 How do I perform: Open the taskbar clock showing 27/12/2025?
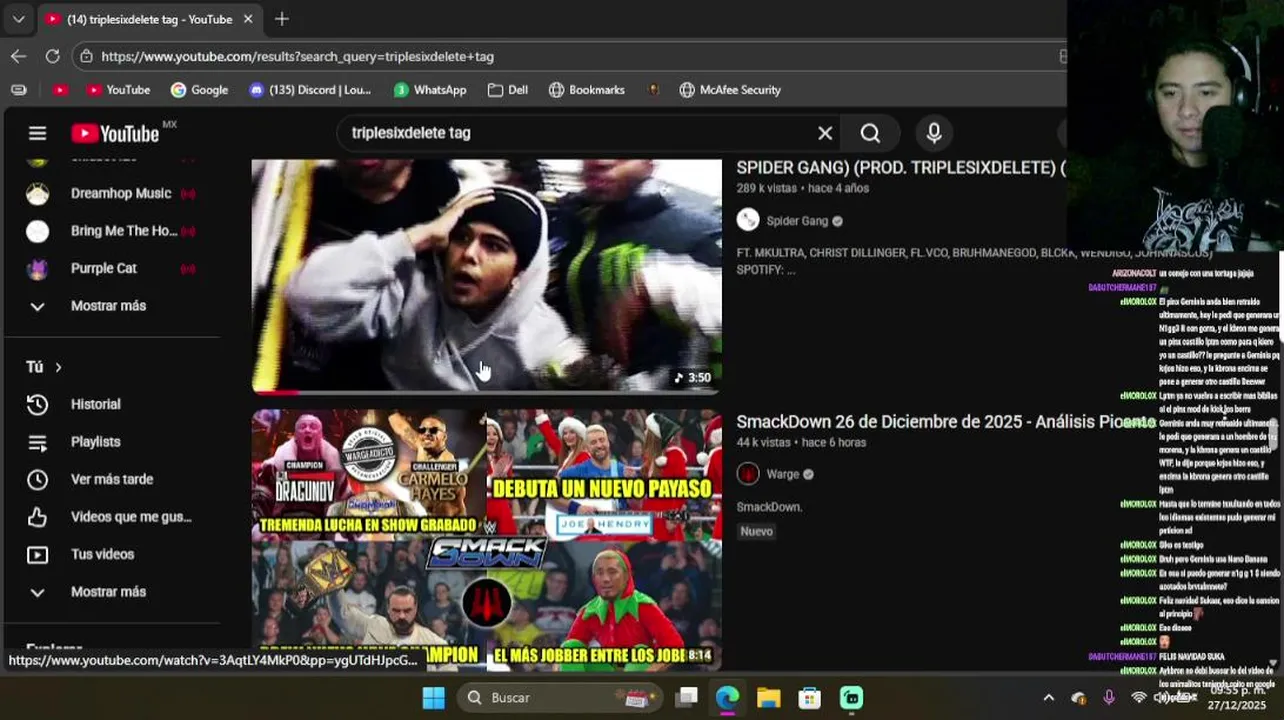pyautogui.click(x=1237, y=697)
